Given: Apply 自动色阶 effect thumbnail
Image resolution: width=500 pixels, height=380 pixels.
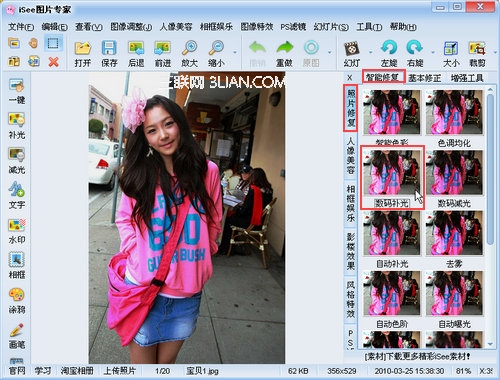Looking at the screenshot, I should point(392,293).
